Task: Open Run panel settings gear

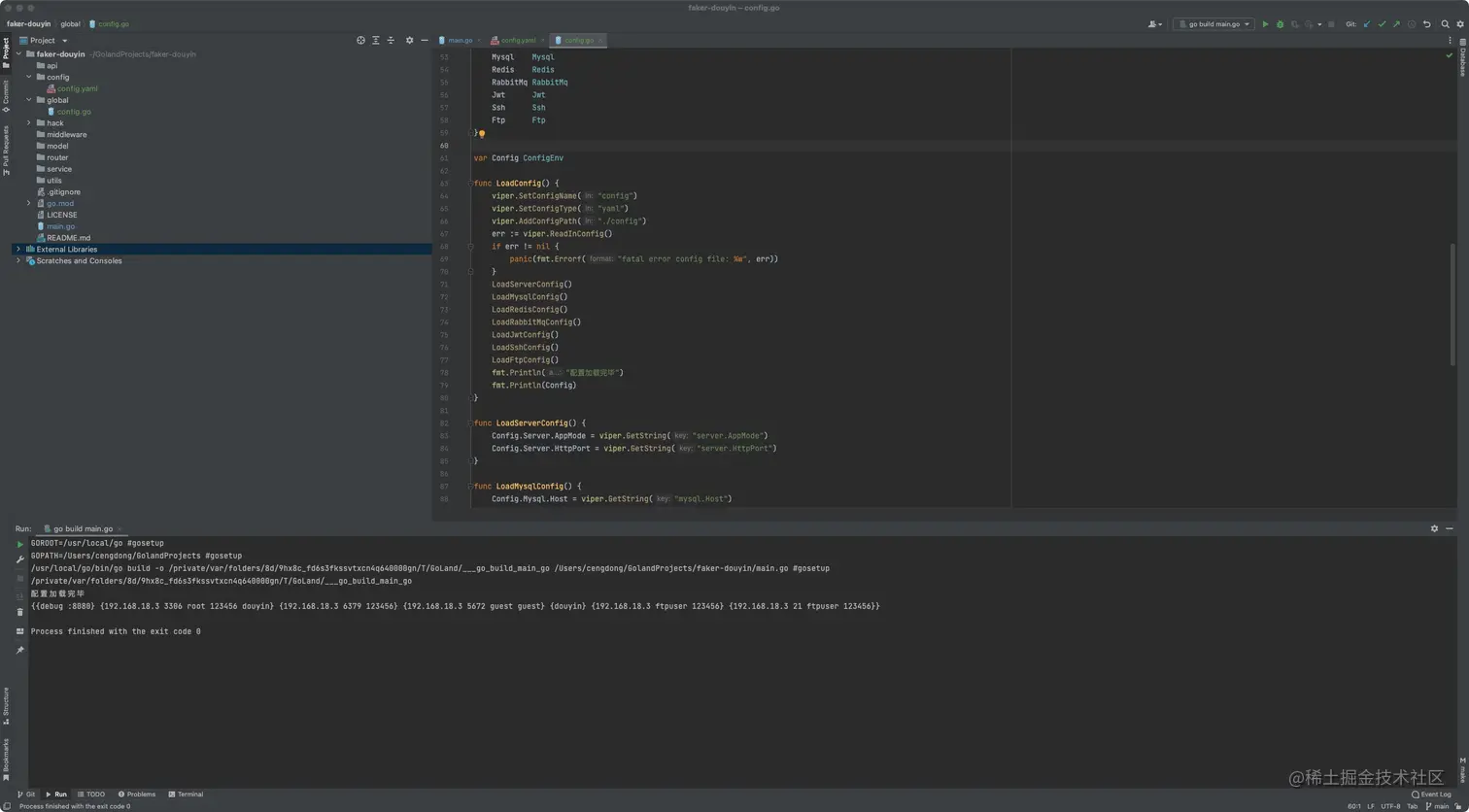Action: (x=1434, y=528)
